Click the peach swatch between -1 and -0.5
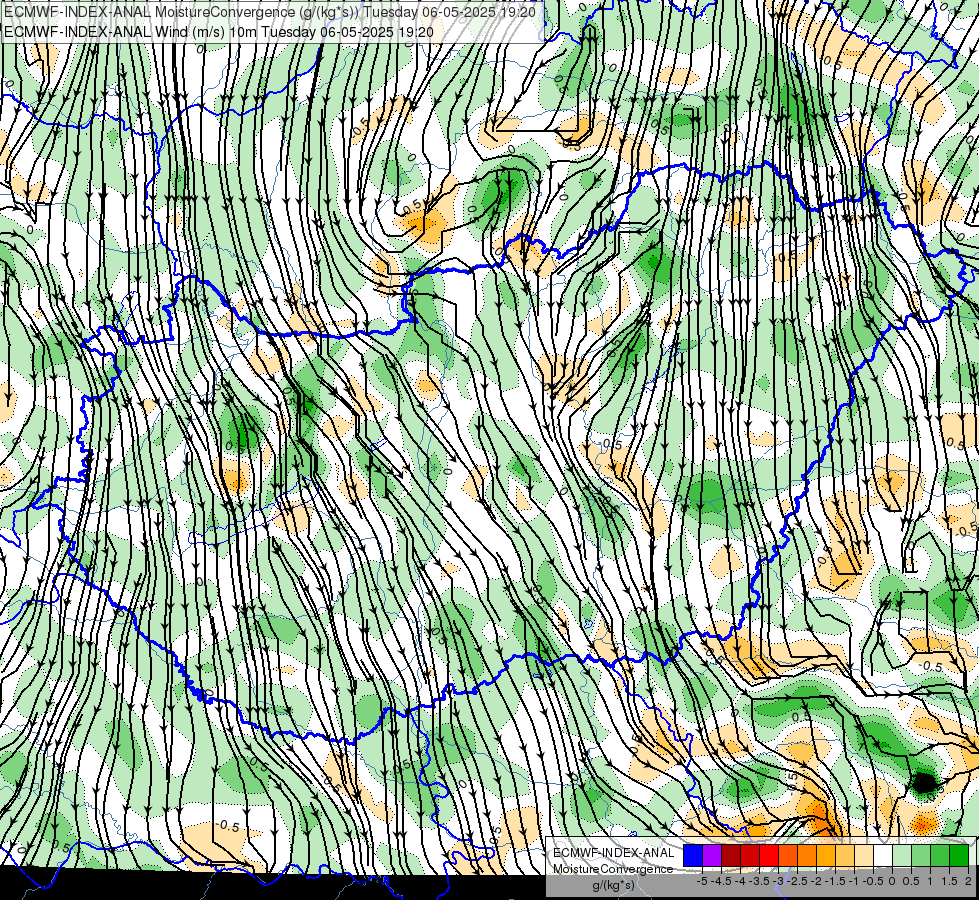Image resolution: width=979 pixels, height=900 pixels. click(863, 855)
